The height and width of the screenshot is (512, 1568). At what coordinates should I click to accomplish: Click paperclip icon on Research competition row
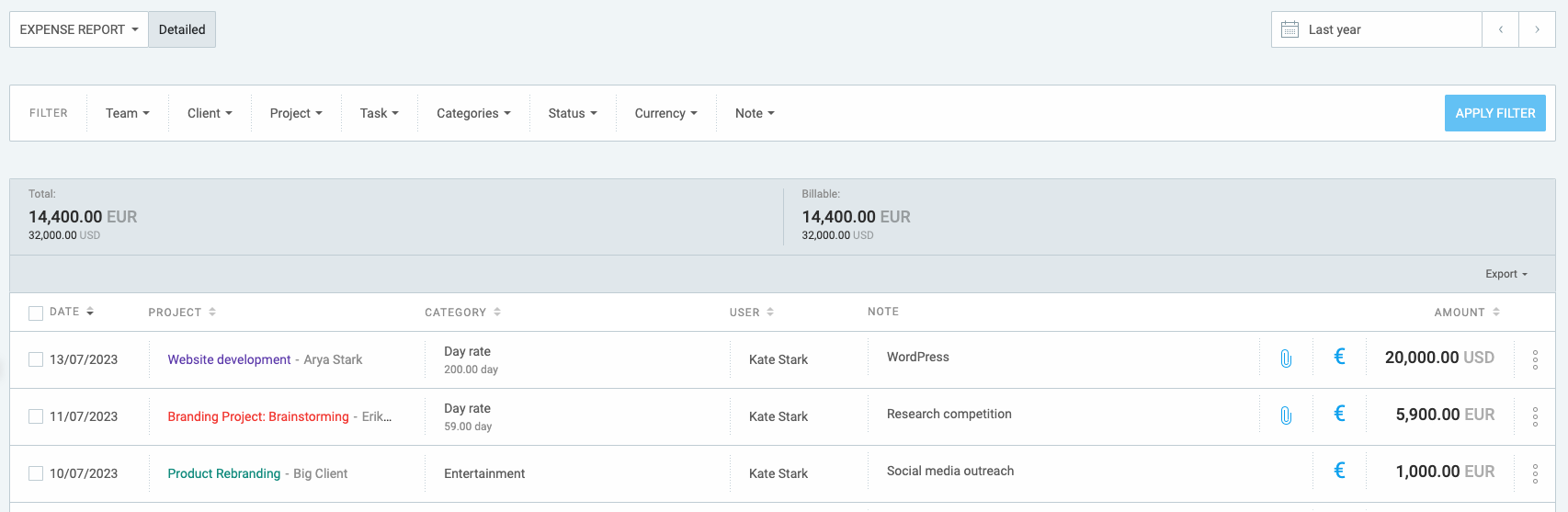coord(1286,415)
